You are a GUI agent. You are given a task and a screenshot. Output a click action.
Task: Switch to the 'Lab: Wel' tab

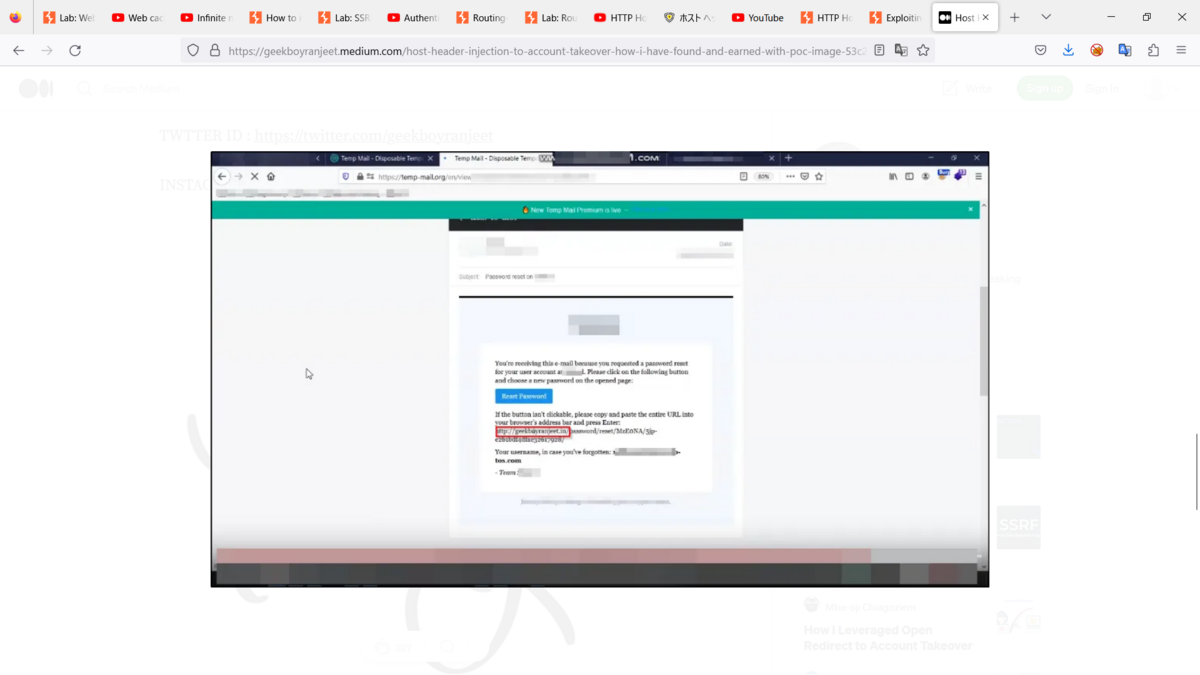click(x=68, y=17)
